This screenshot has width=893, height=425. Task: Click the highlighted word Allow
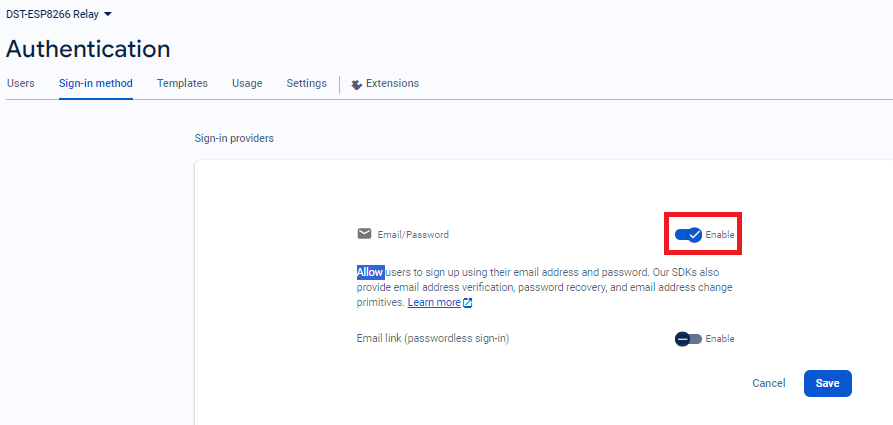370,272
